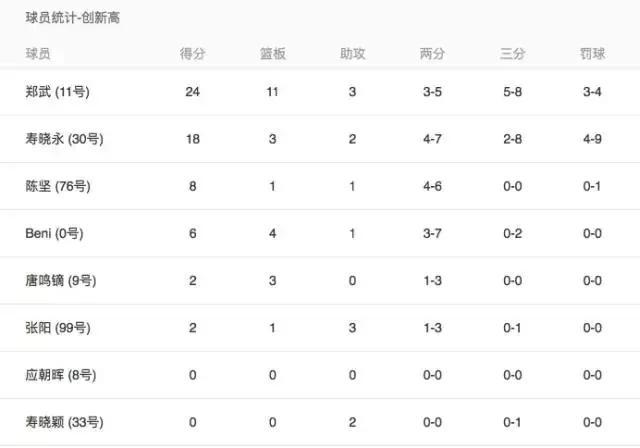Select the 助攻 column header
Screen dimensions: 640x448
(352, 54)
